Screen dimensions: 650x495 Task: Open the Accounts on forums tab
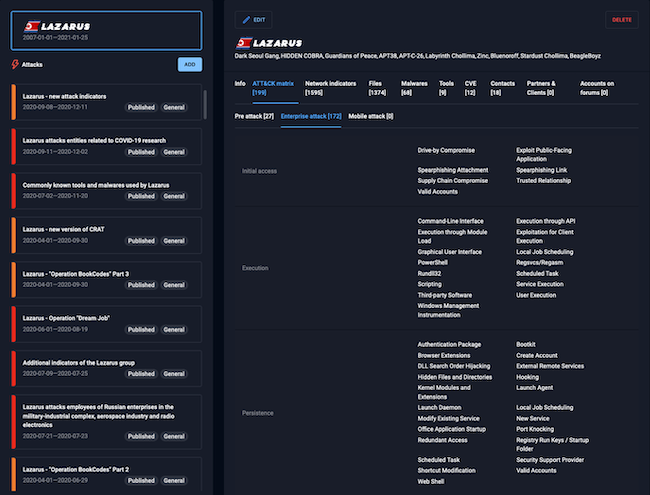pos(597,88)
